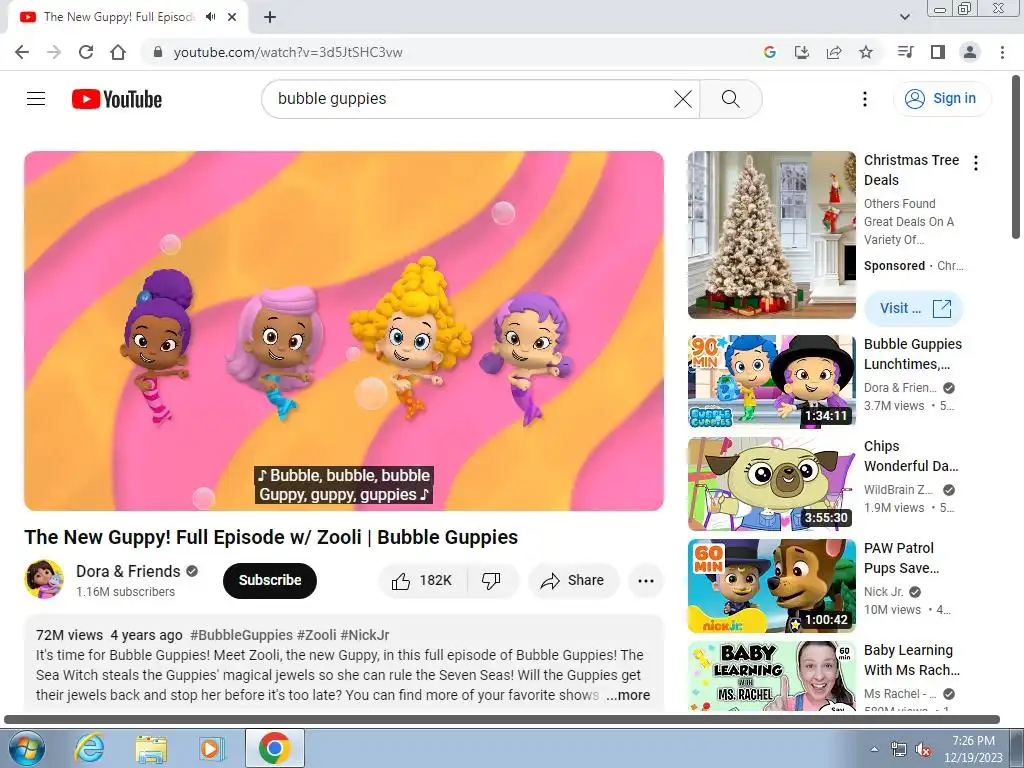Click the taskbar clock 7:26 PM

[973, 748]
